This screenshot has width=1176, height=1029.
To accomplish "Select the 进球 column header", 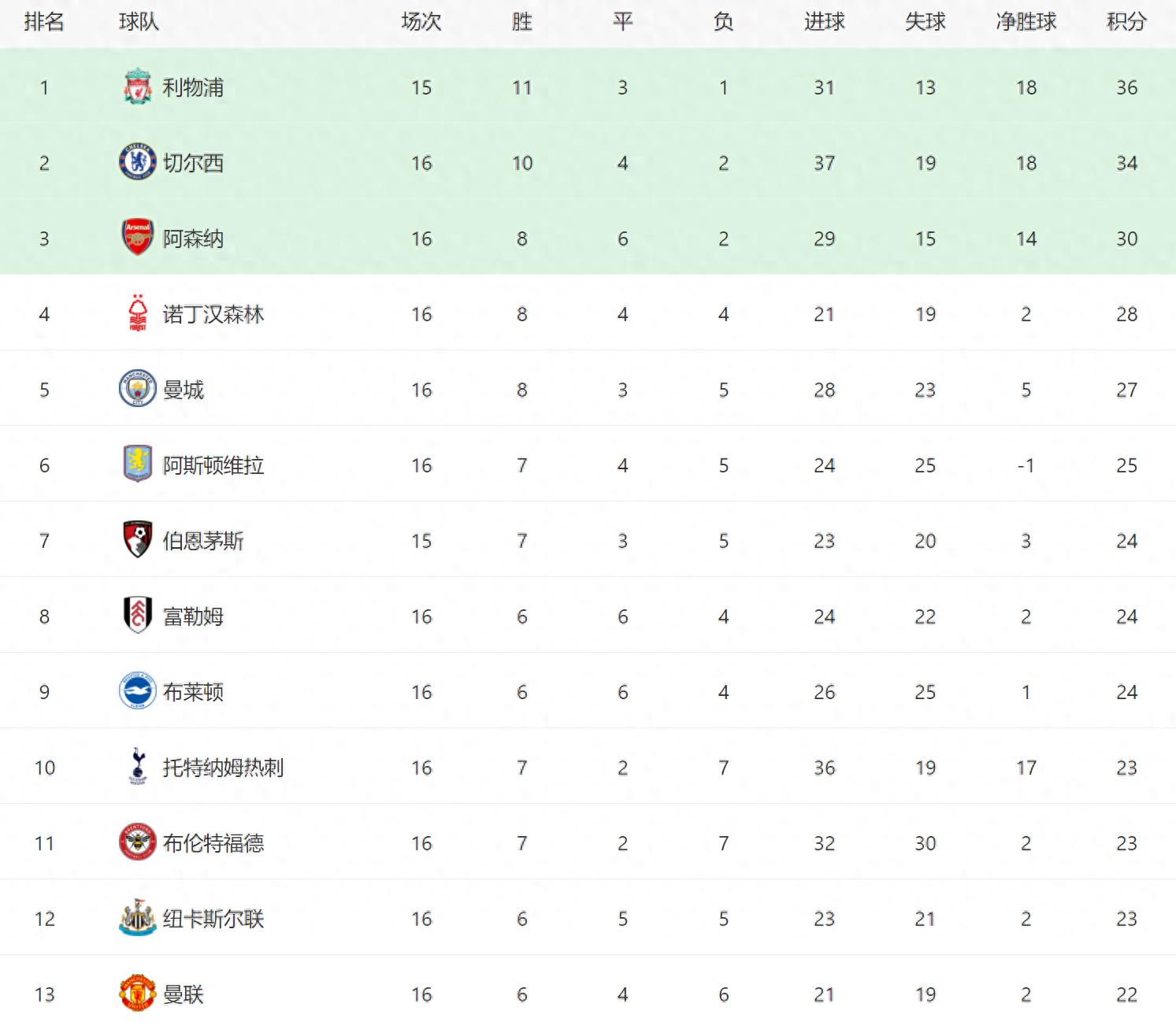I will point(824,22).
